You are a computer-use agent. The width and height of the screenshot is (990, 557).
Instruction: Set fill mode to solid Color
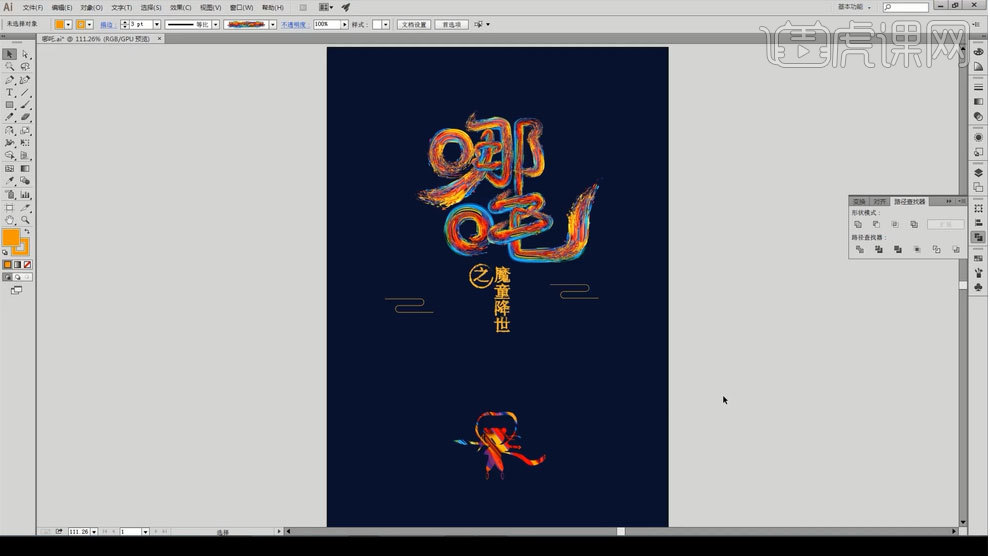click(8, 265)
